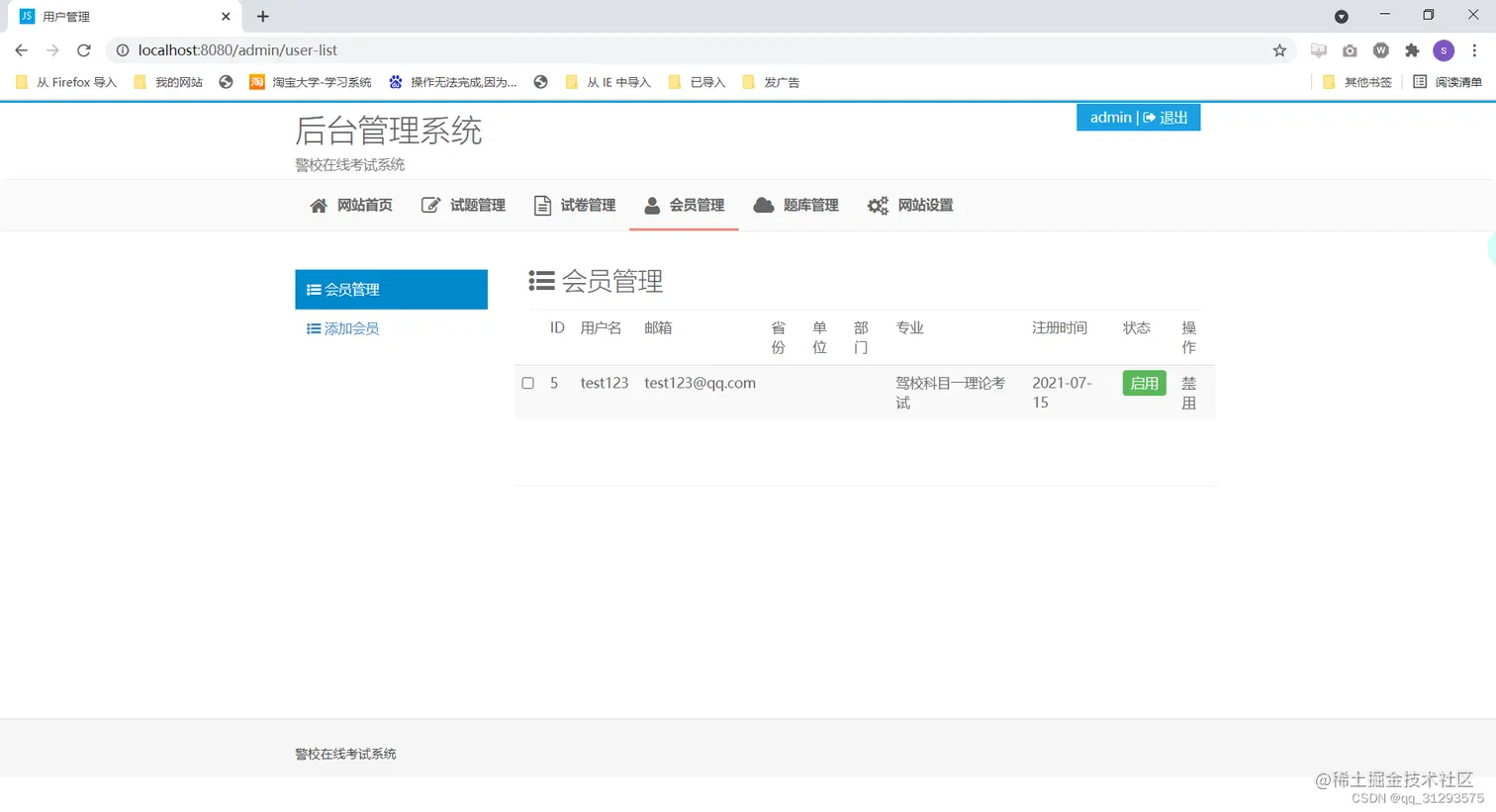Bookmark page with star icon
The height and width of the screenshot is (812, 1496).
pyautogui.click(x=1279, y=50)
